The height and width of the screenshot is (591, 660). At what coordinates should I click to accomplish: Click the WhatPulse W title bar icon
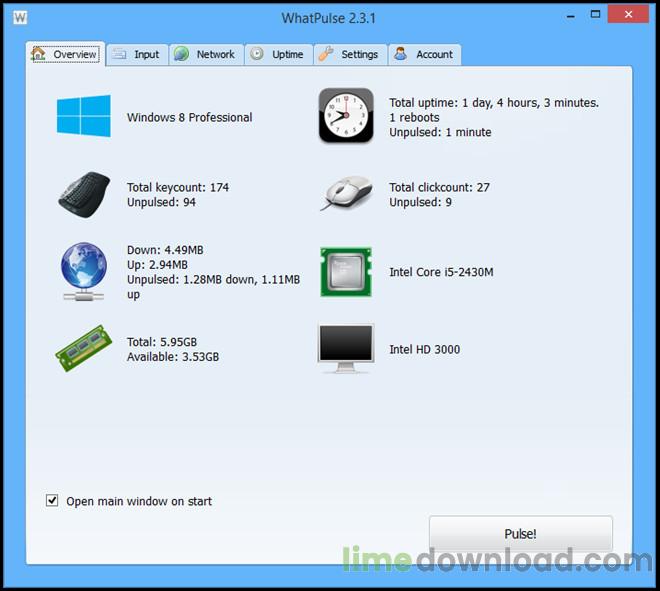[20, 18]
